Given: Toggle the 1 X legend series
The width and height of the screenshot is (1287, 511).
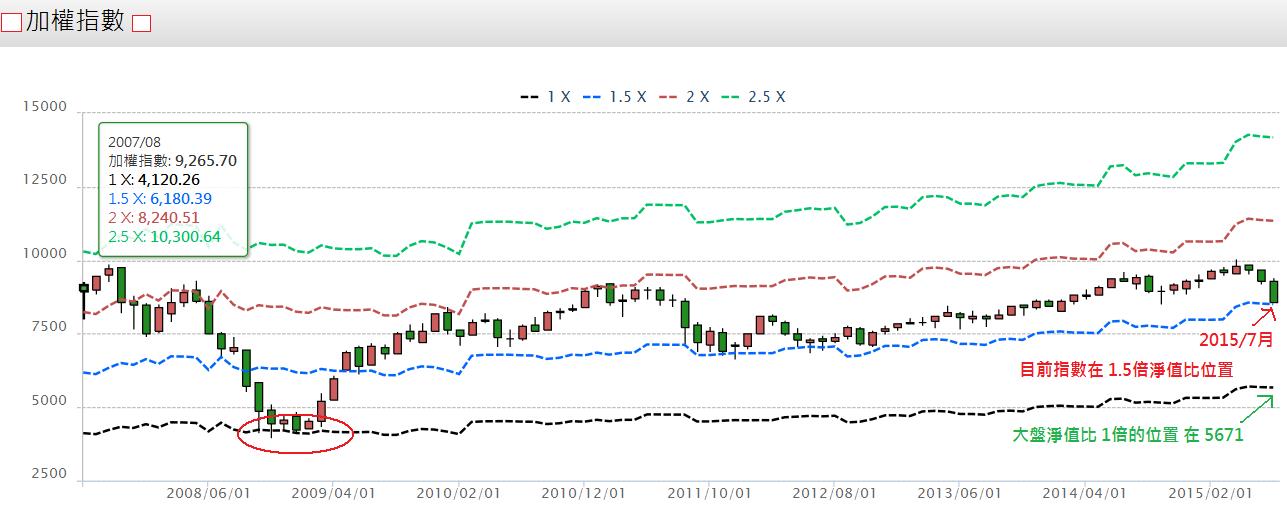Looking at the screenshot, I should point(545,97).
